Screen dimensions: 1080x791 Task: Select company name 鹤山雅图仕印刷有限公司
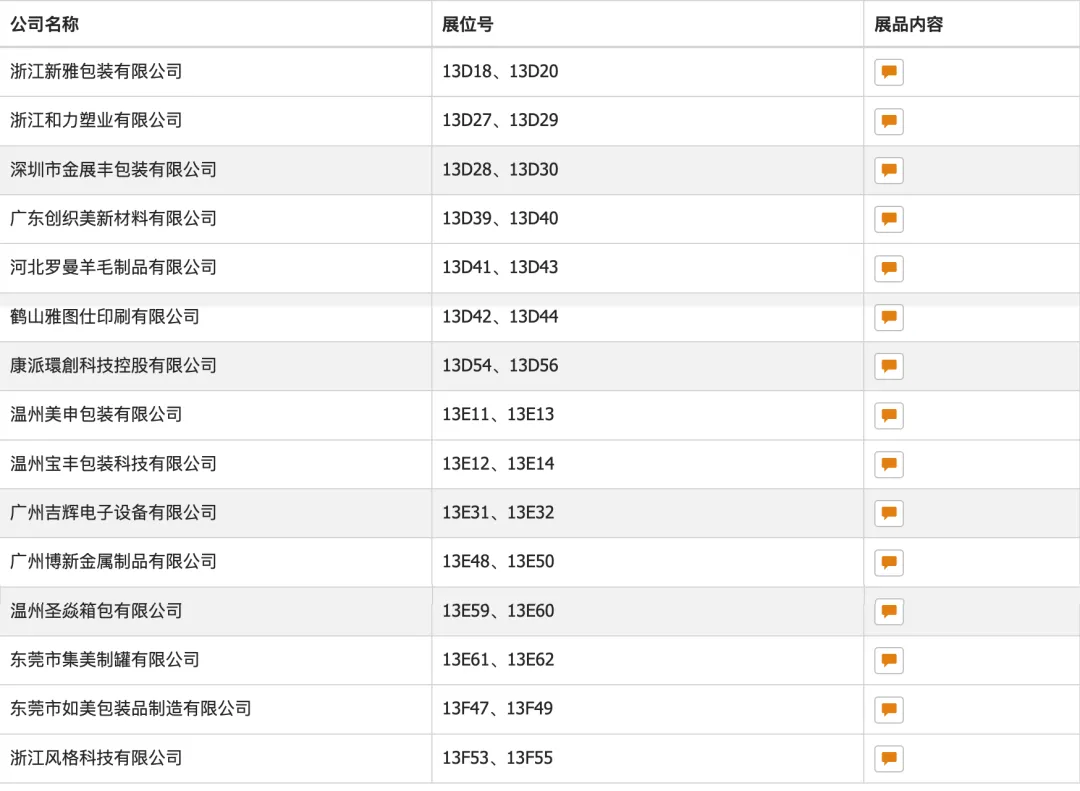pyautogui.click(x=105, y=316)
